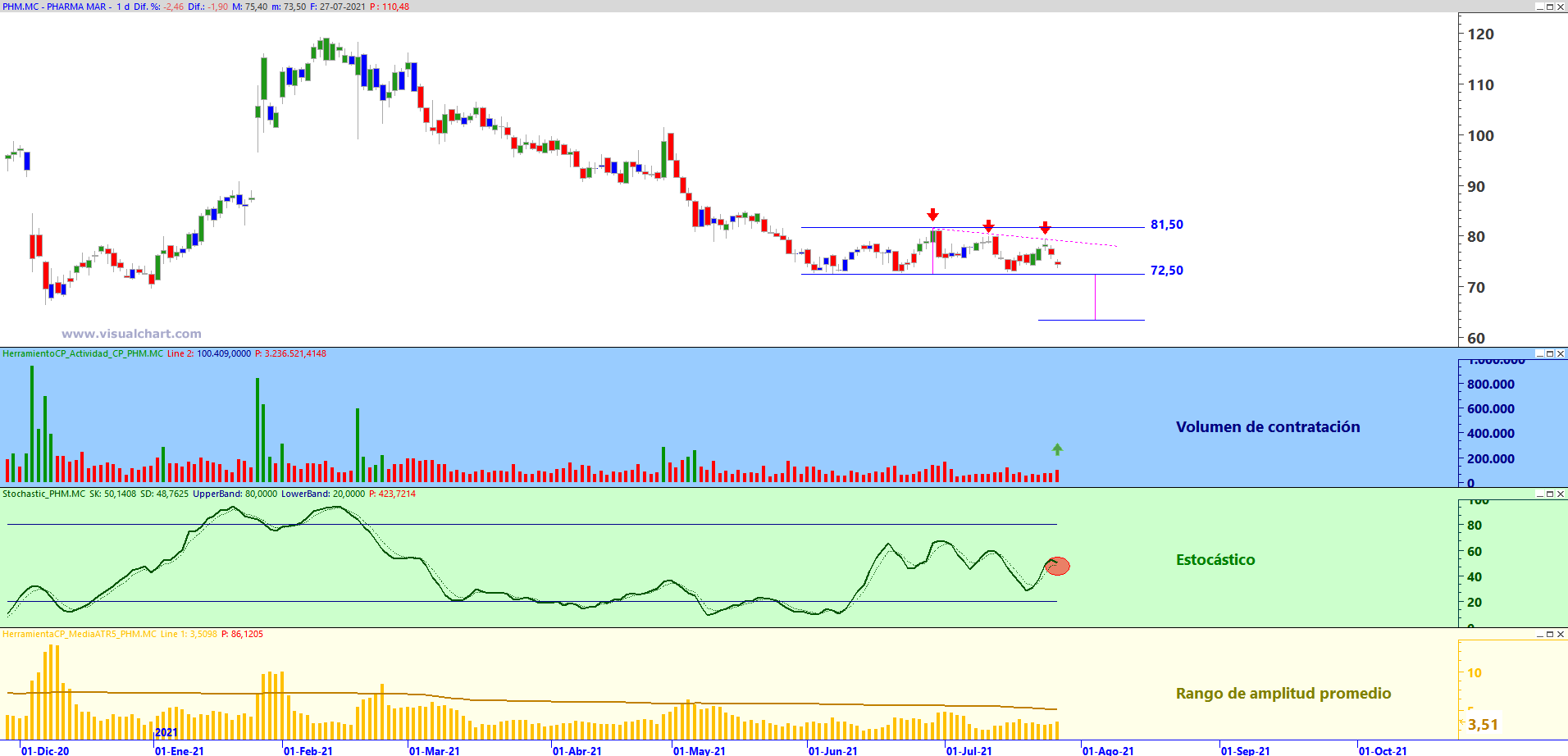Click the 800.000 value on the volume axis
Screen dimensions: 1568x756
1491,385
